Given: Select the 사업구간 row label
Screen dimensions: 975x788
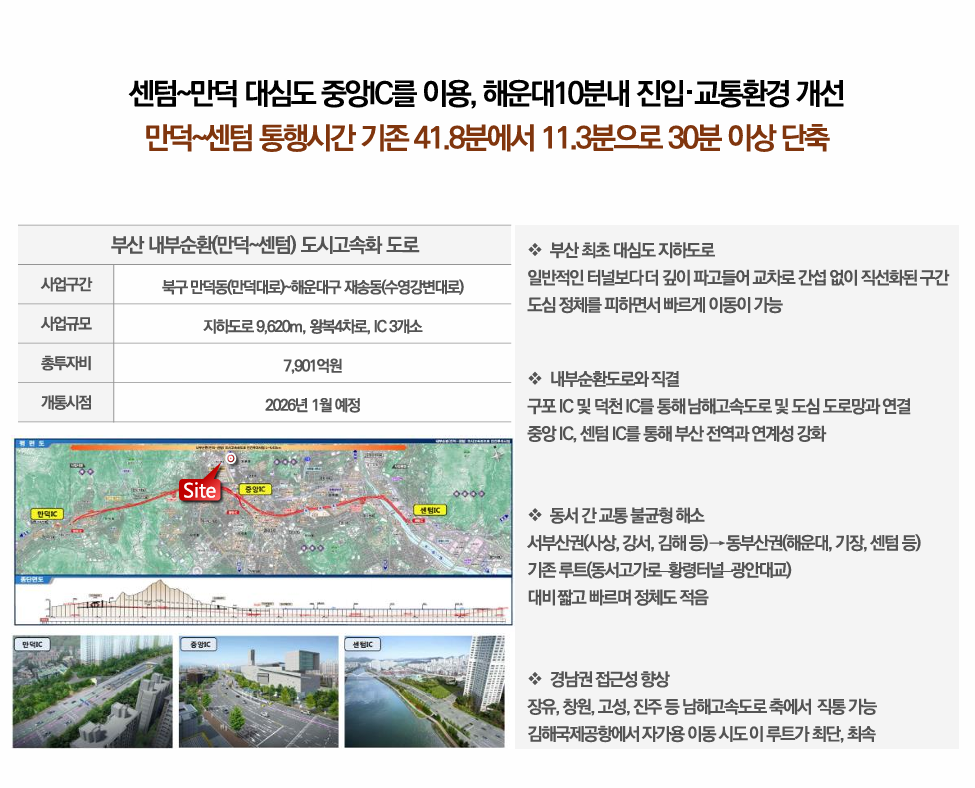Looking at the screenshot, I should click(x=63, y=284).
